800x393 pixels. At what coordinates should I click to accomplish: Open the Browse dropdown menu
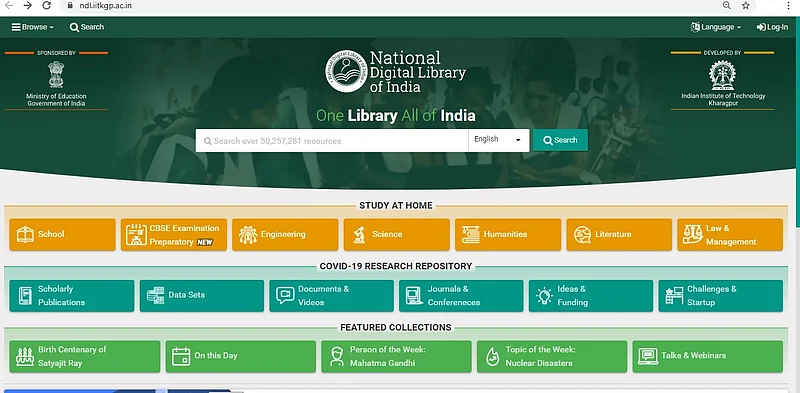33,27
